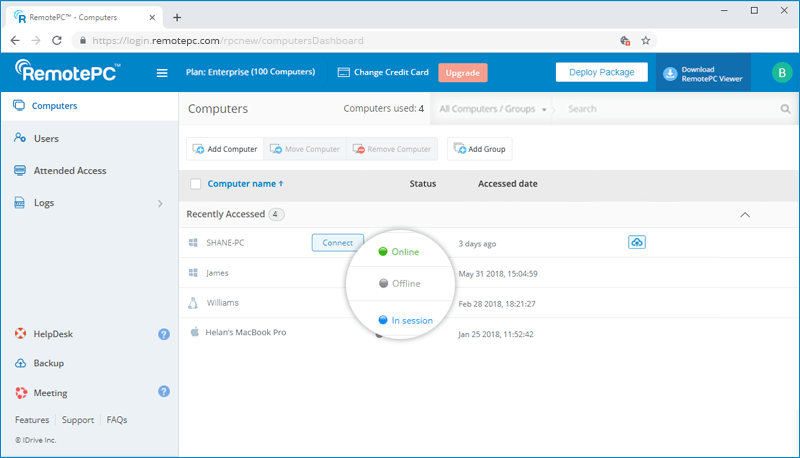Select all computers checkbox
This screenshot has width=800, height=458.
(x=195, y=184)
